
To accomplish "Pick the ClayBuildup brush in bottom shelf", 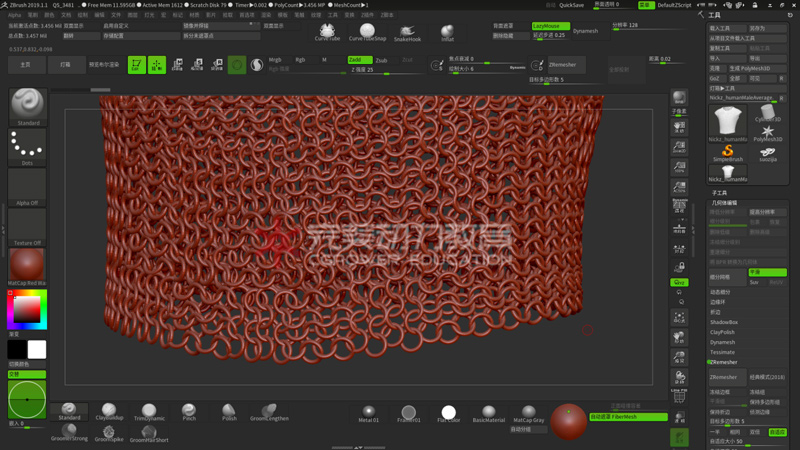I will pos(108,411).
